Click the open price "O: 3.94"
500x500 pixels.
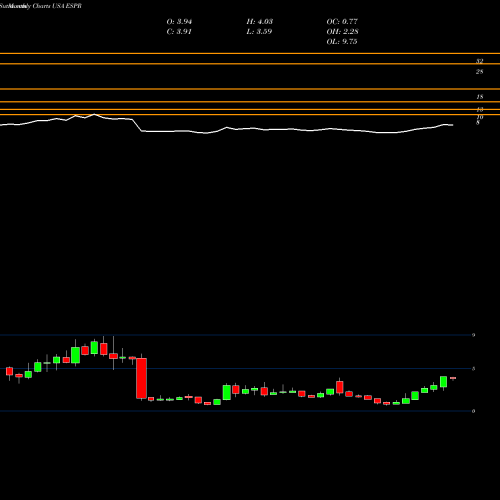point(179,22)
